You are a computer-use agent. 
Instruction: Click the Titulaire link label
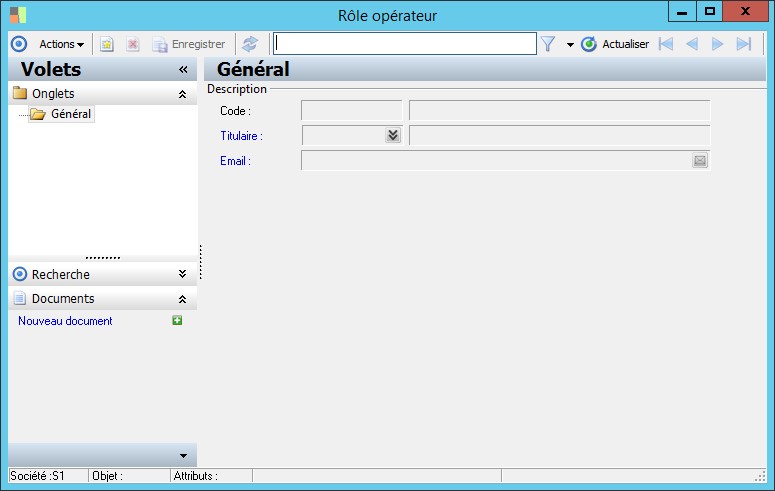click(241, 136)
